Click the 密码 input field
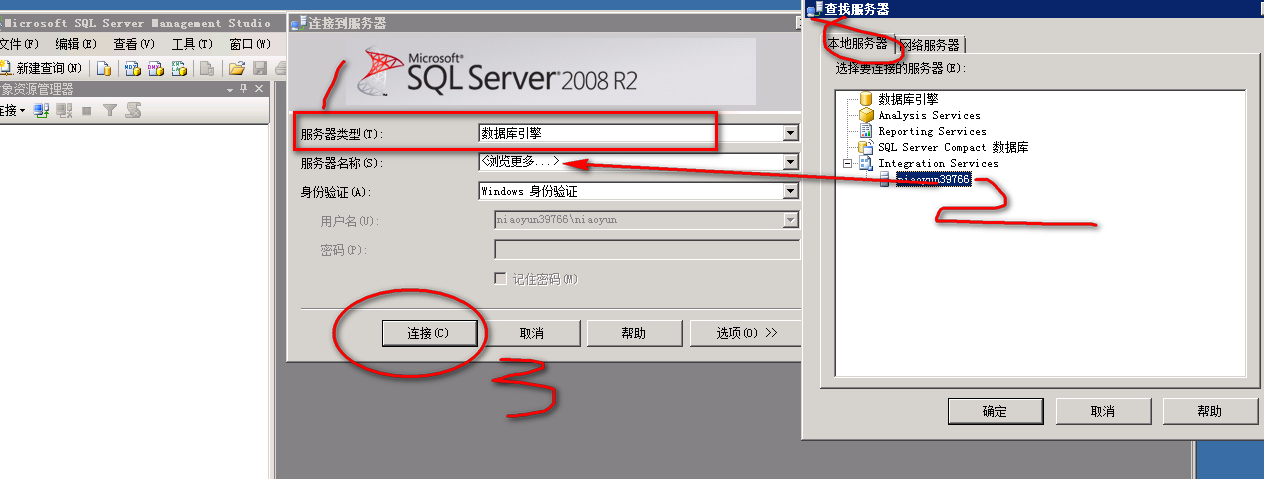The height and width of the screenshot is (479, 1264). click(646, 249)
